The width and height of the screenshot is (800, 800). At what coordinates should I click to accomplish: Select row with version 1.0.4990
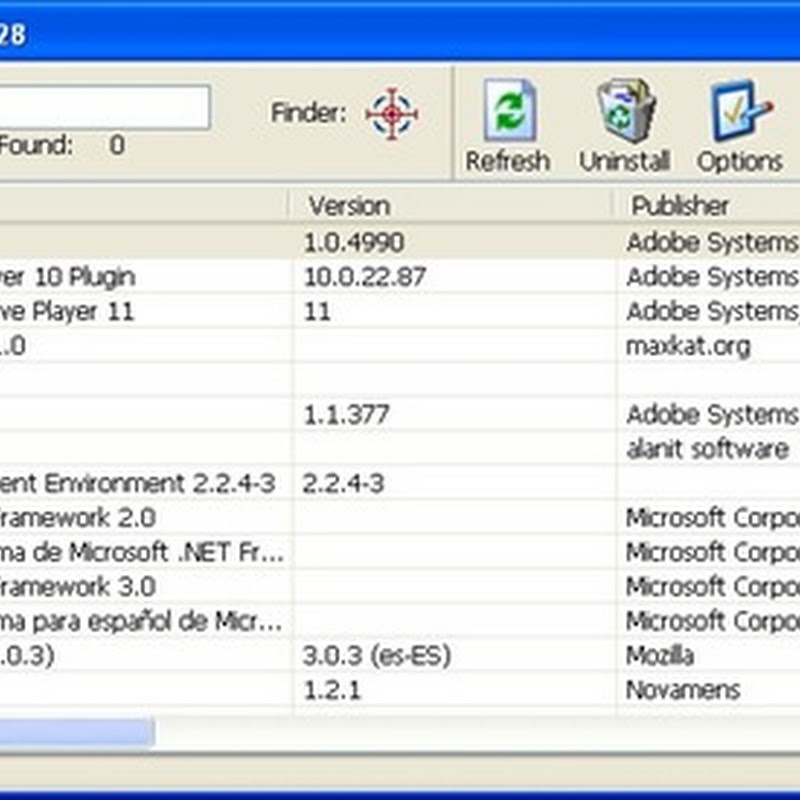click(400, 242)
